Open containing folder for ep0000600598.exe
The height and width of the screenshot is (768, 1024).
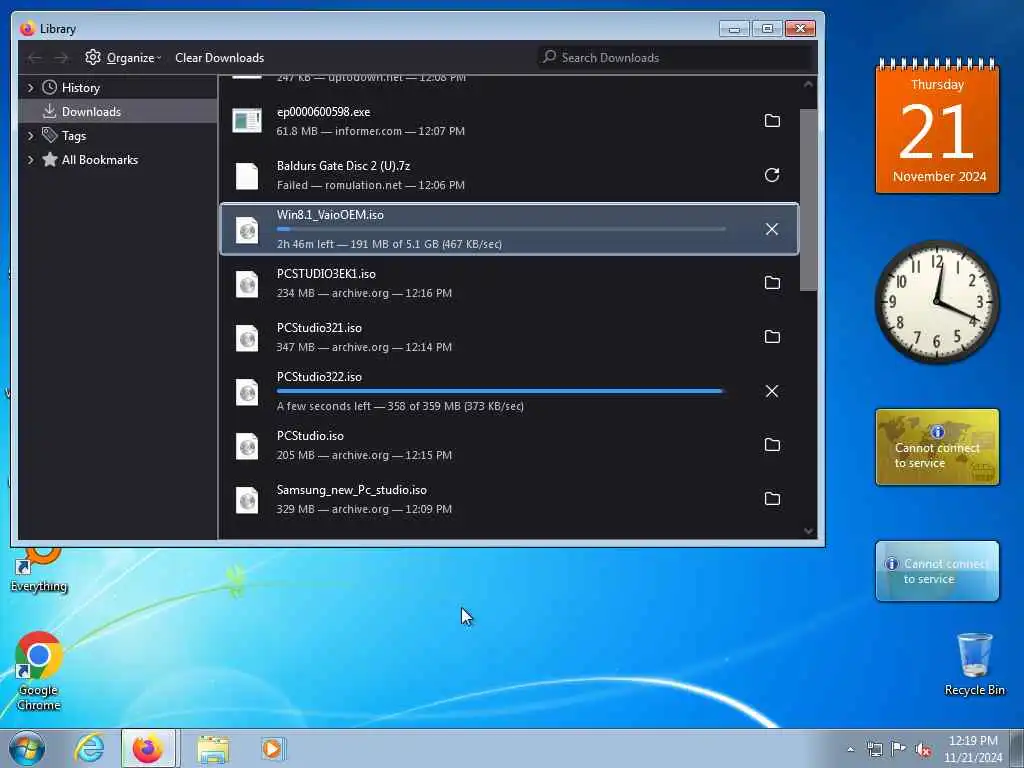[x=772, y=121]
